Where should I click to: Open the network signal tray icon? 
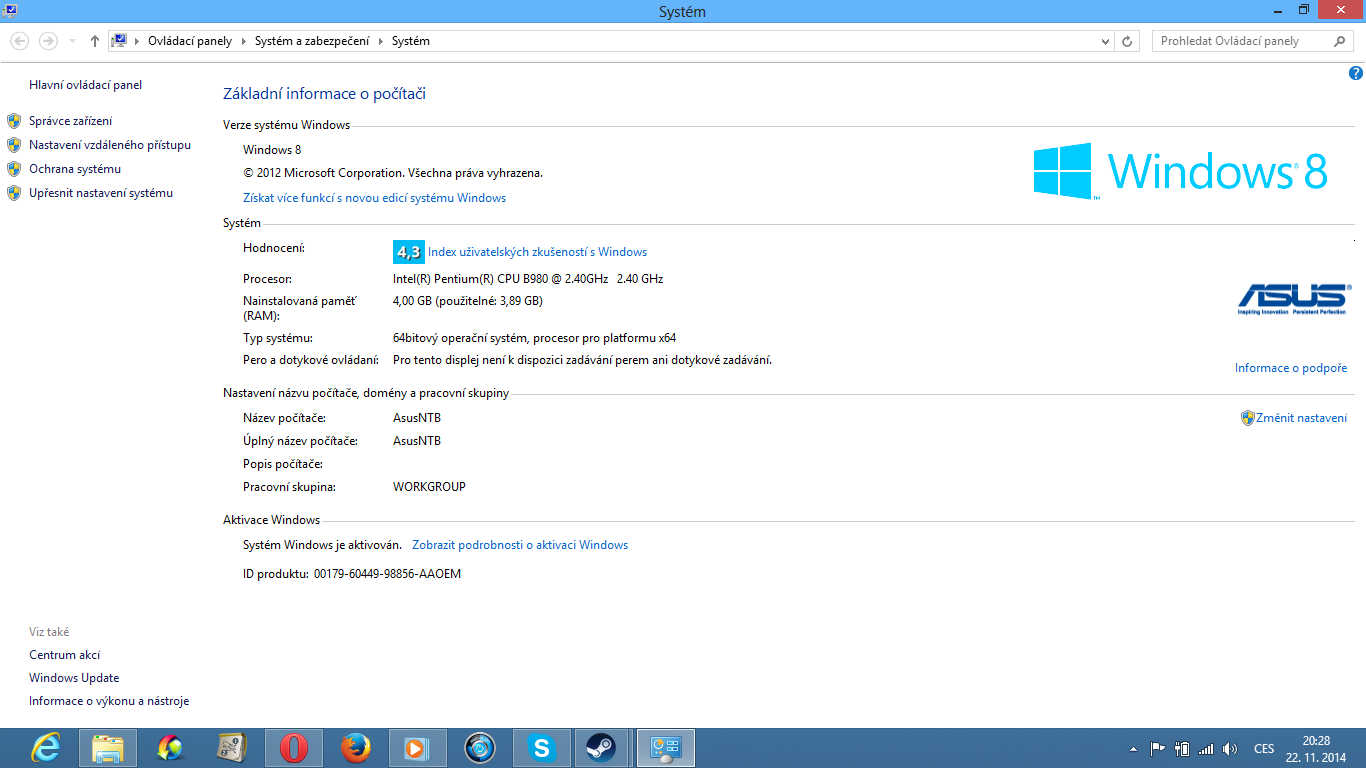point(1206,748)
